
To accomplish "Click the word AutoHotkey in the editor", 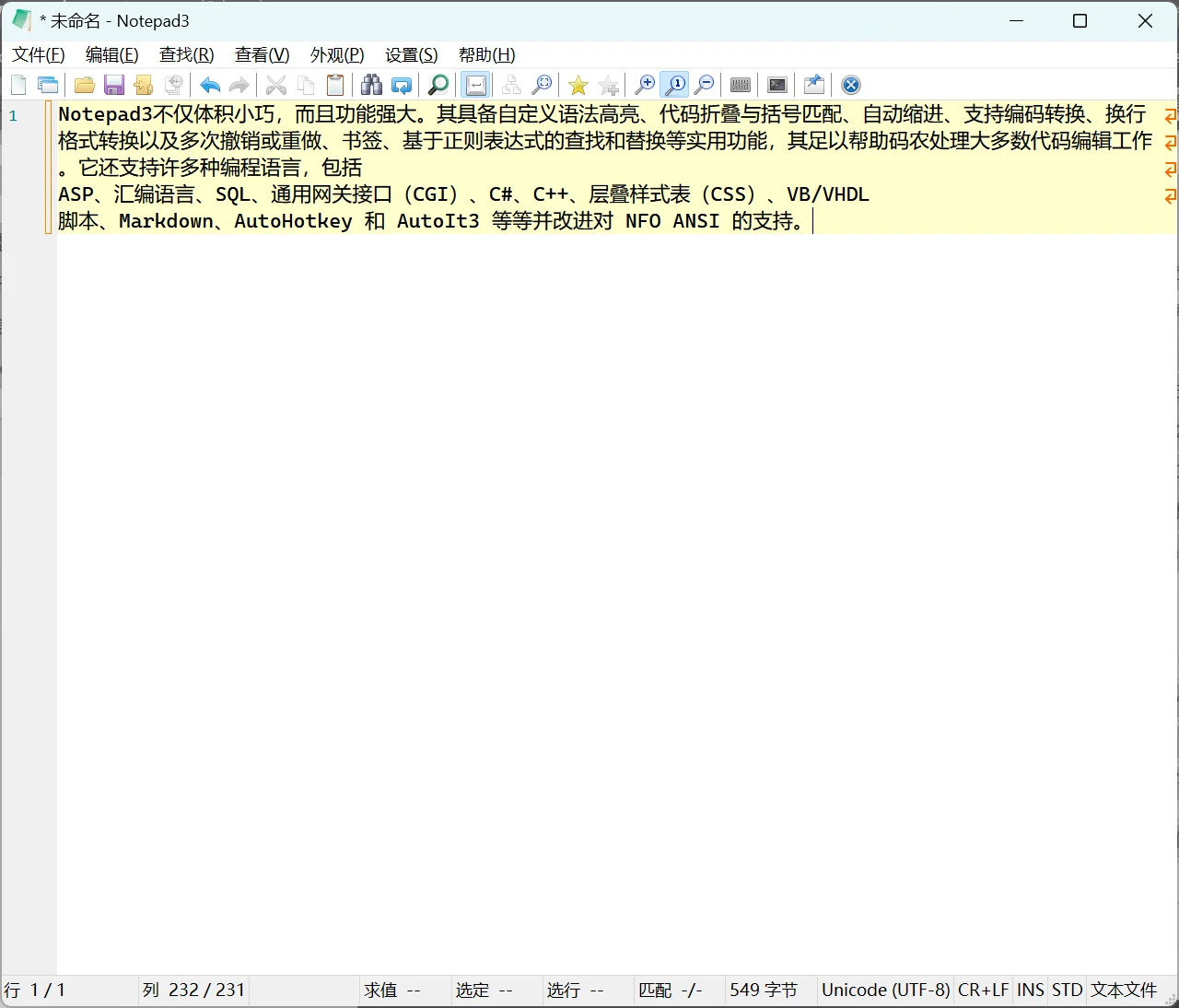I will [293, 221].
